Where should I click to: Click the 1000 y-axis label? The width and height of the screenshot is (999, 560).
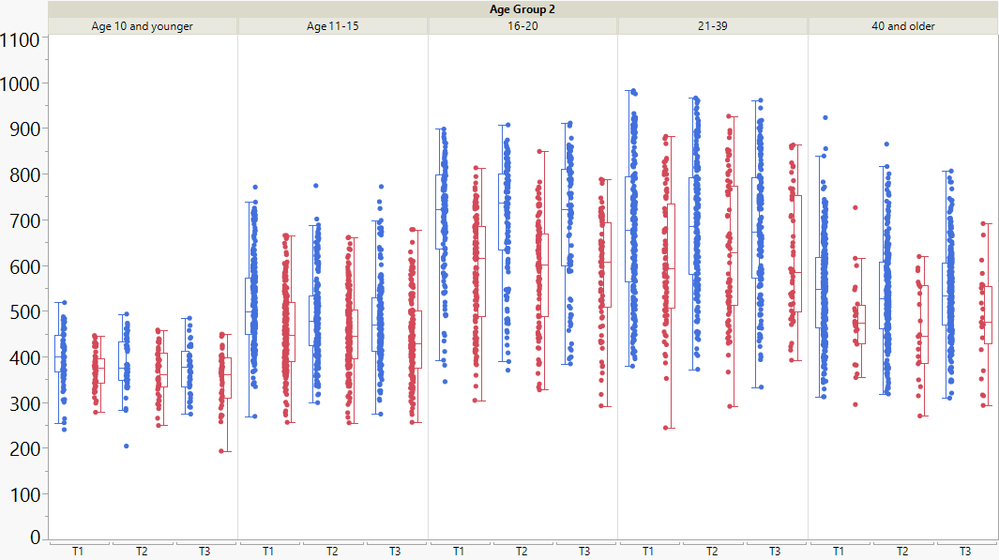coord(20,84)
